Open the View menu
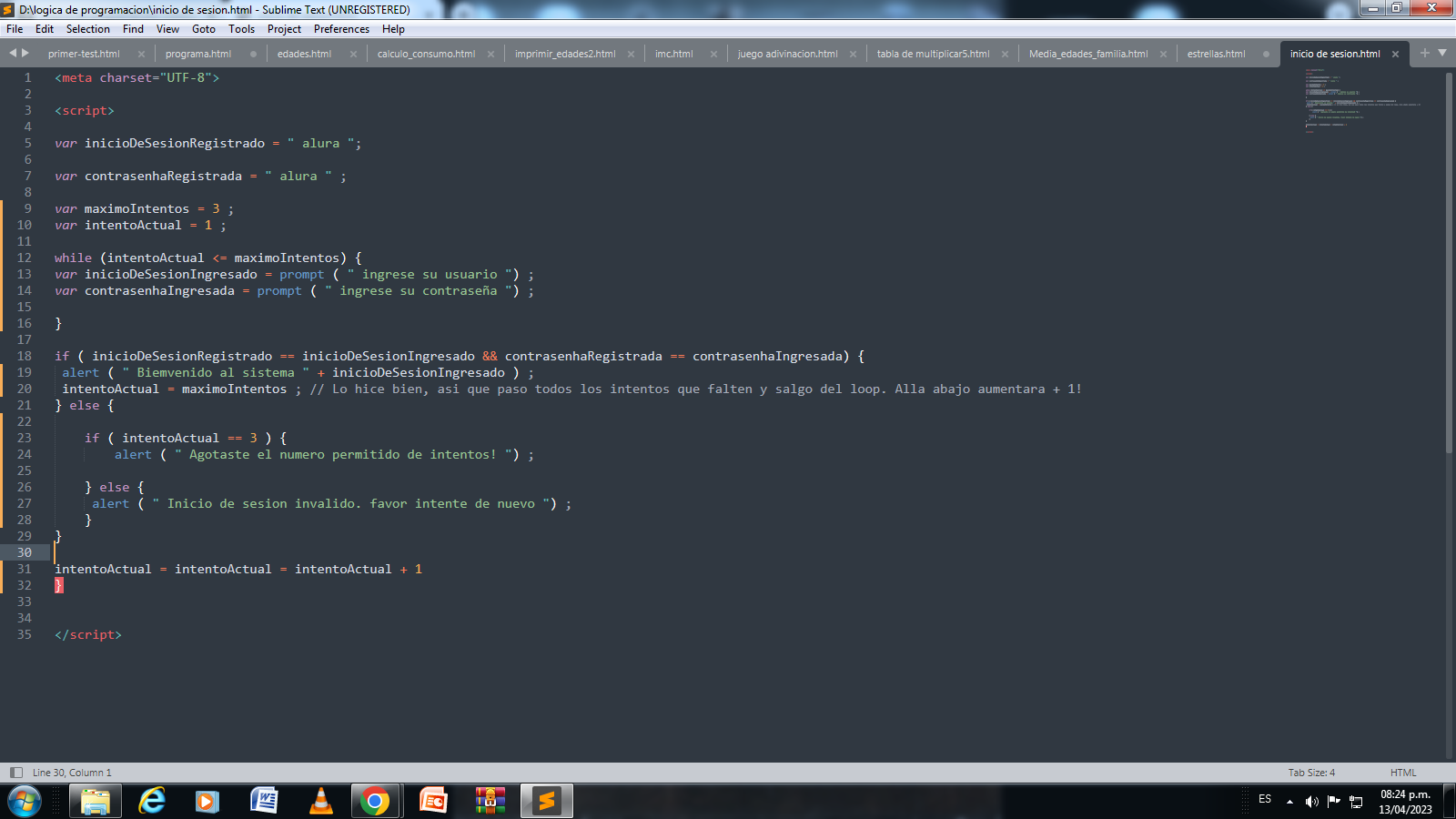This screenshot has width=1456, height=819. tap(168, 29)
